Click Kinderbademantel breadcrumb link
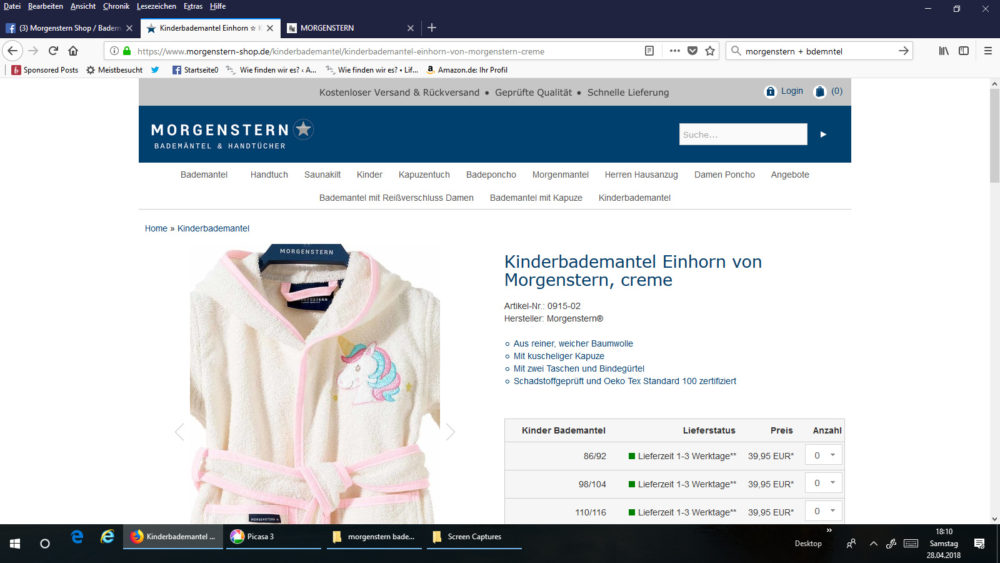This screenshot has height=563, width=1000. click(x=213, y=228)
